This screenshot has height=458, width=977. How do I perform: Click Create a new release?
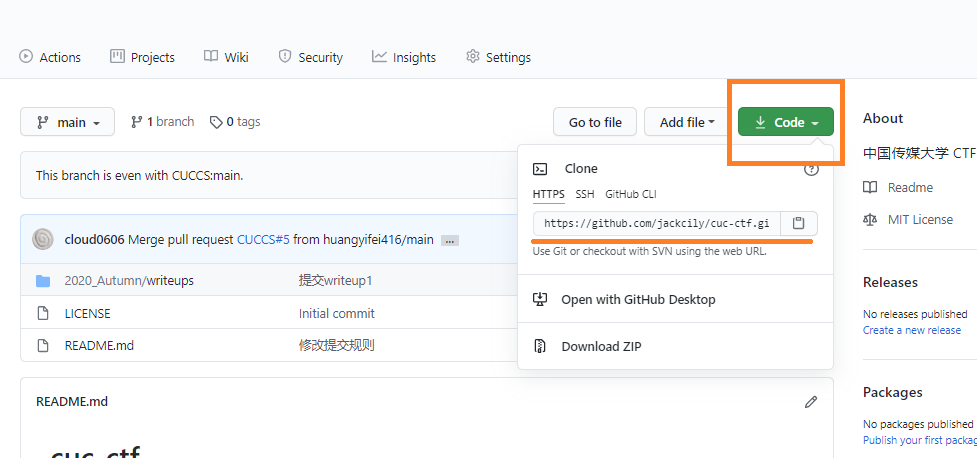click(x=912, y=330)
